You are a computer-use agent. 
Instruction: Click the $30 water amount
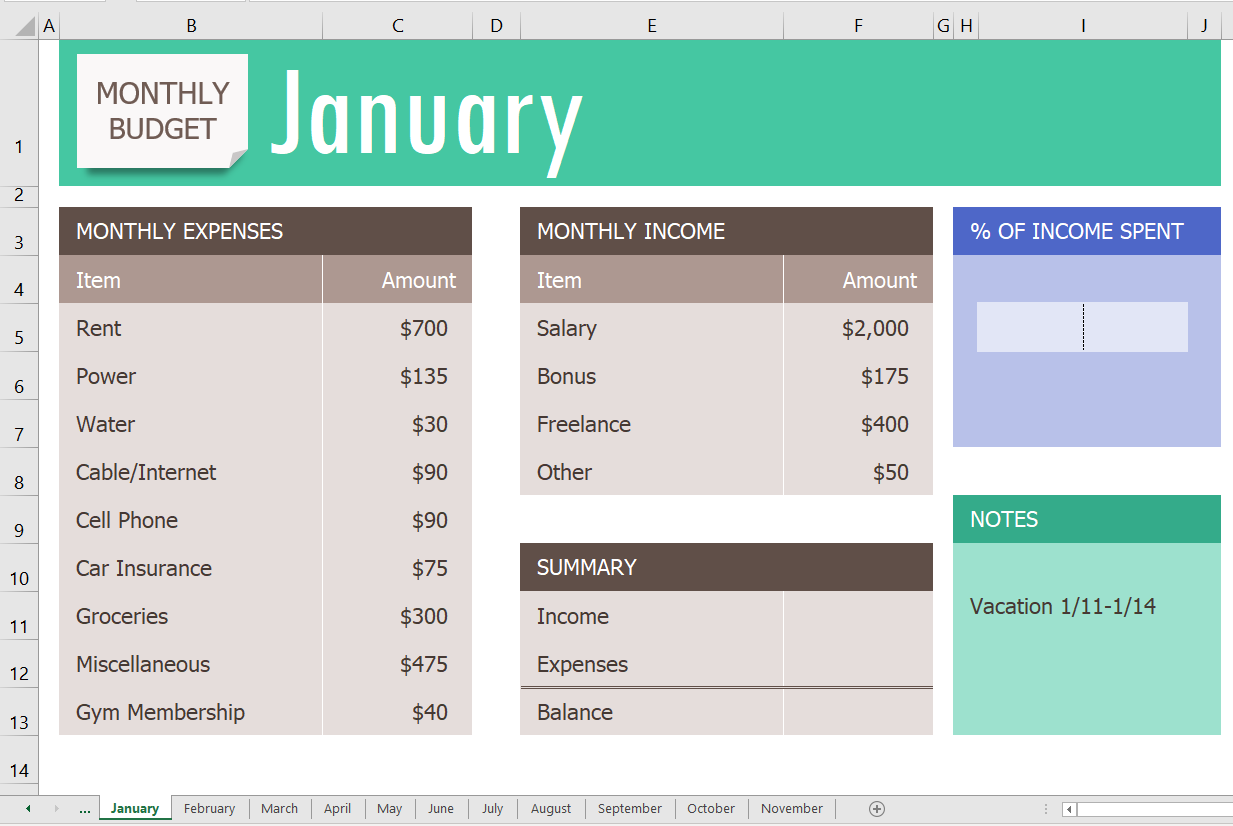pos(397,424)
